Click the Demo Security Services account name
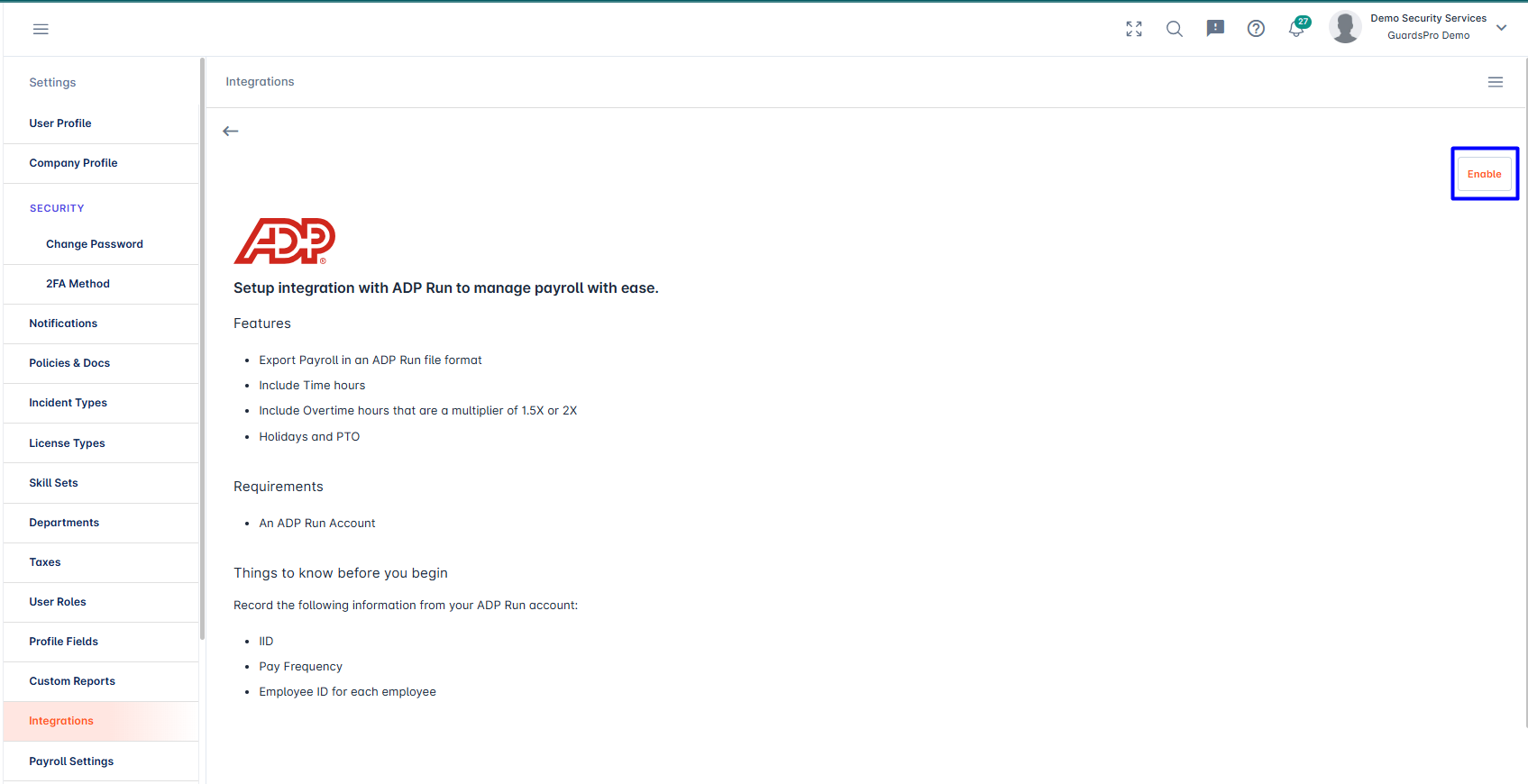The image size is (1528, 784). click(x=1428, y=18)
